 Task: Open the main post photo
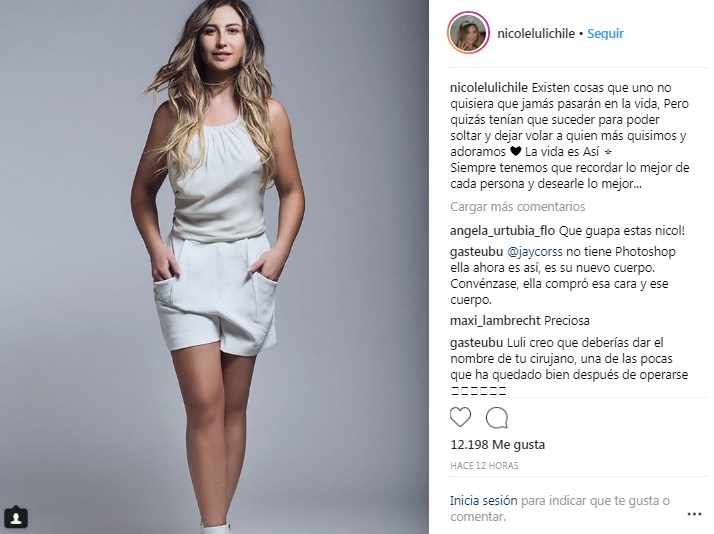(214, 267)
